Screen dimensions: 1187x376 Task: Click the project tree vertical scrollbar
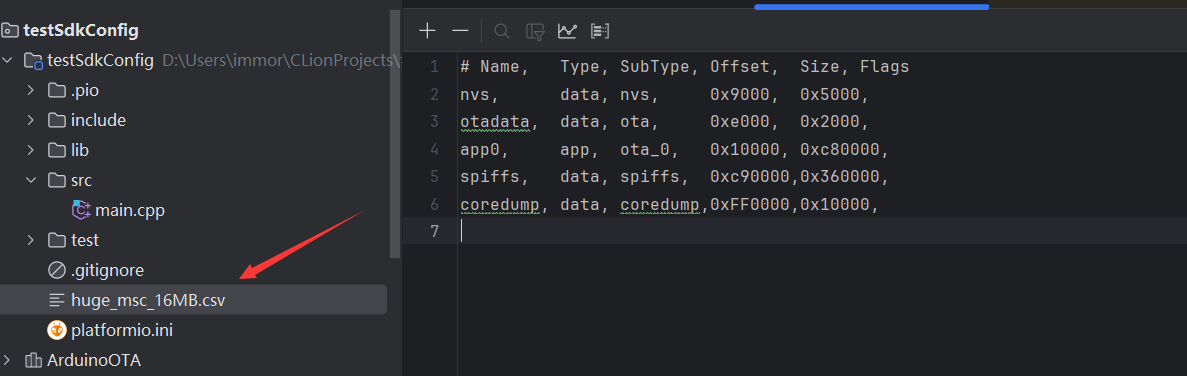pyautogui.click(x=394, y=135)
